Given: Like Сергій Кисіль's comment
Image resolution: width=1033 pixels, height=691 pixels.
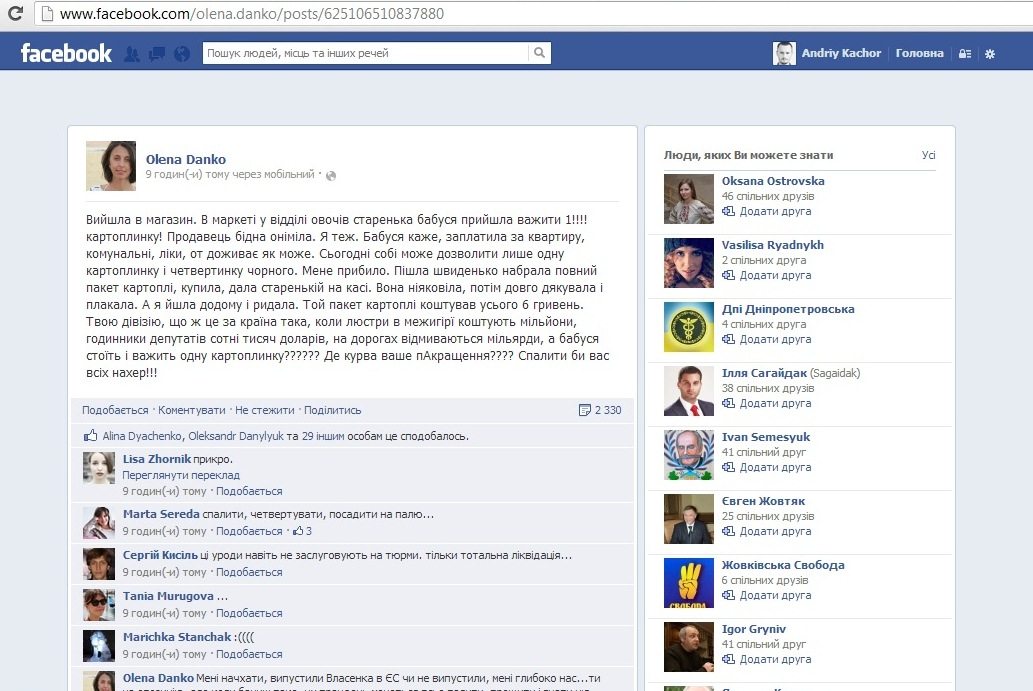Looking at the screenshot, I should pos(249,572).
